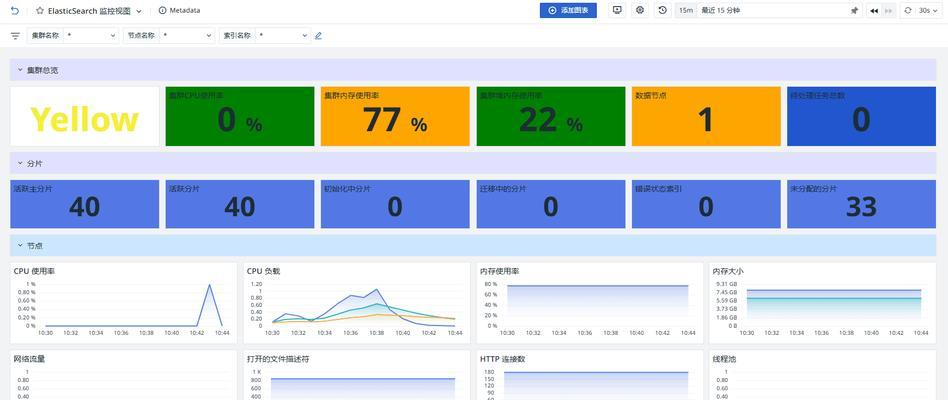The width and height of the screenshot is (948, 400).
Task: Open the 节点名称 variable dropdown
Action: (x=187, y=36)
